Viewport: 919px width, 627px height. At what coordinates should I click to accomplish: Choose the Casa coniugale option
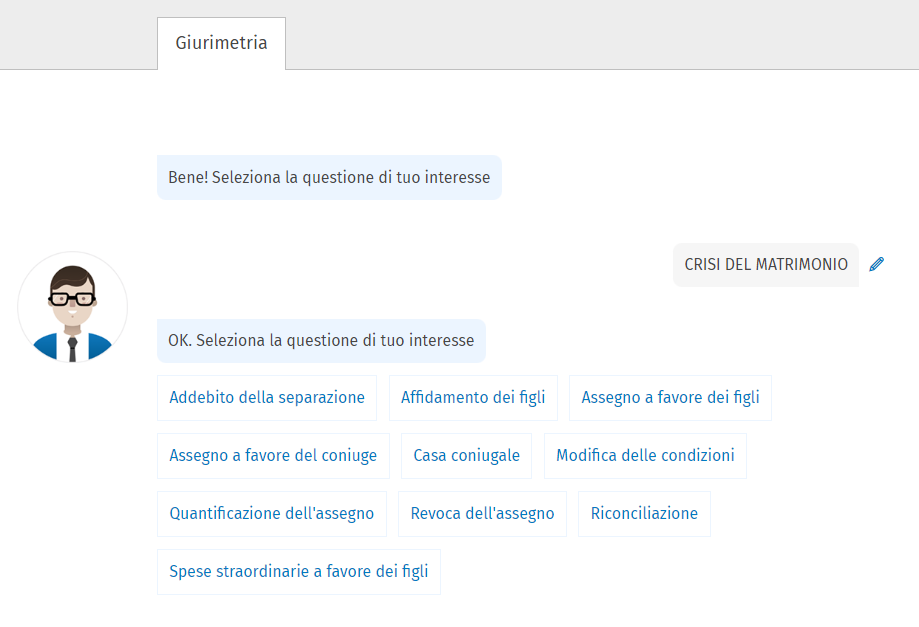coord(467,456)
